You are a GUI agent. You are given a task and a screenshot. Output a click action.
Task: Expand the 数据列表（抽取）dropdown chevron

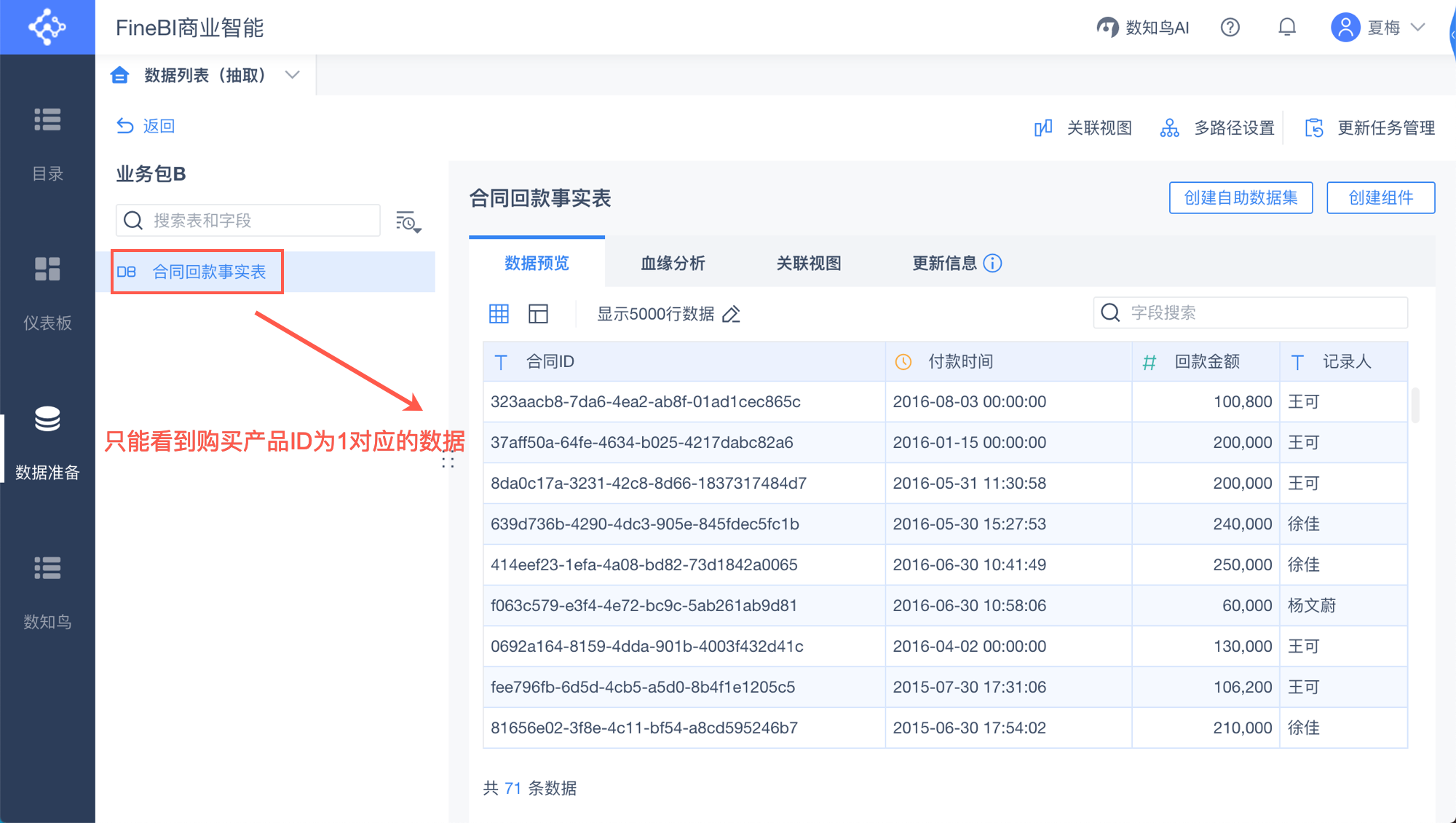(x=293, y=75)
